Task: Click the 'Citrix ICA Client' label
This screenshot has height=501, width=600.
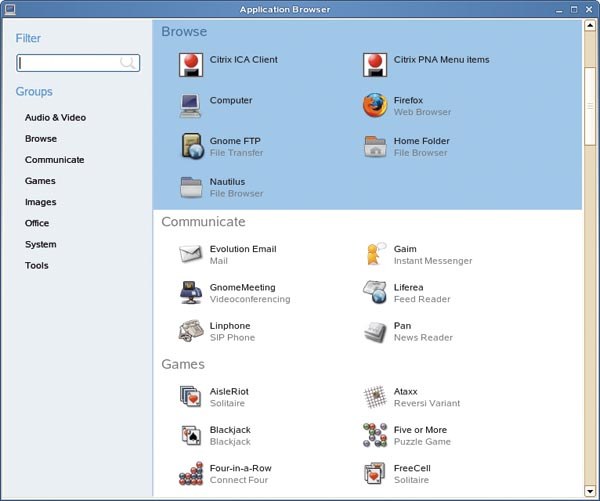Action: point(244,60)
